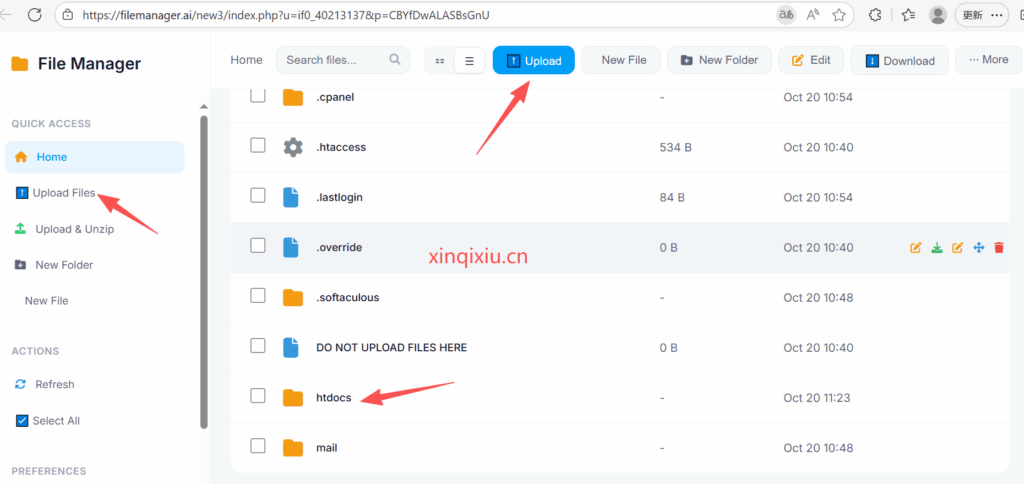Choose Upload Files in Quick Access
1024x484 pixels.
(63, 193)
